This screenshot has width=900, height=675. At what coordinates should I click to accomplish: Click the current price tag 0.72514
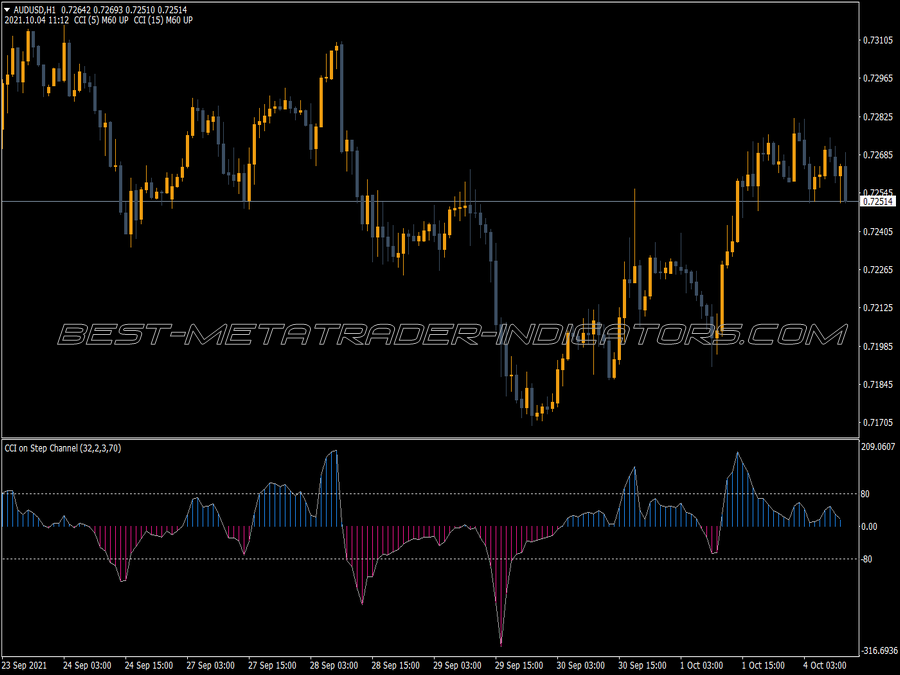[878, 201]
